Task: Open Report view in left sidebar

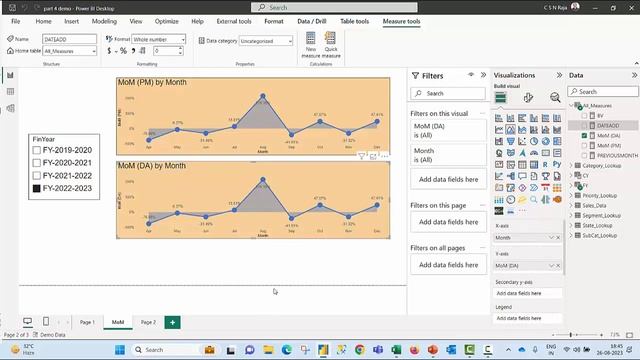Action: pos(10,75)
